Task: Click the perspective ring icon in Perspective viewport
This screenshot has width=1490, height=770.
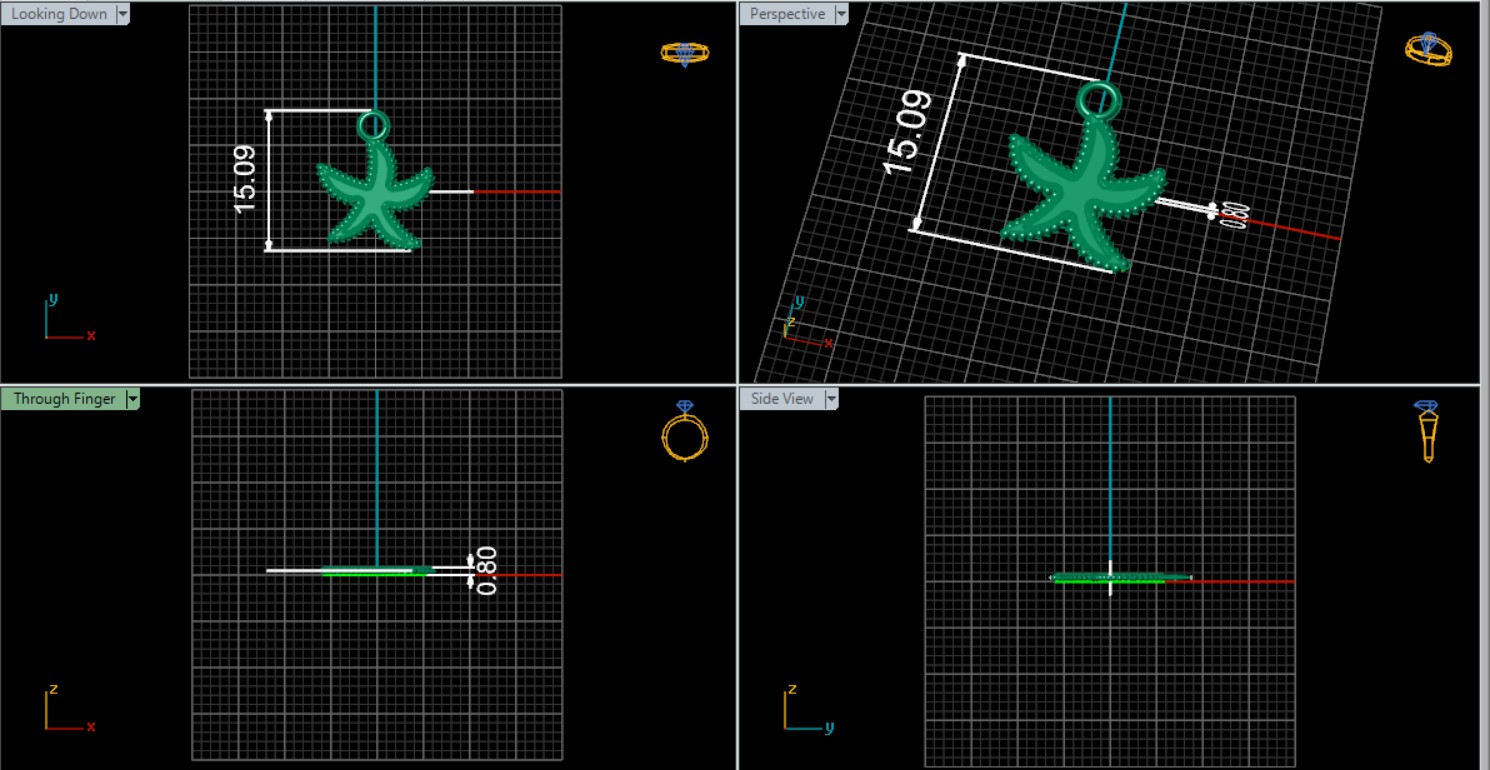Action: click(1428, 48)
